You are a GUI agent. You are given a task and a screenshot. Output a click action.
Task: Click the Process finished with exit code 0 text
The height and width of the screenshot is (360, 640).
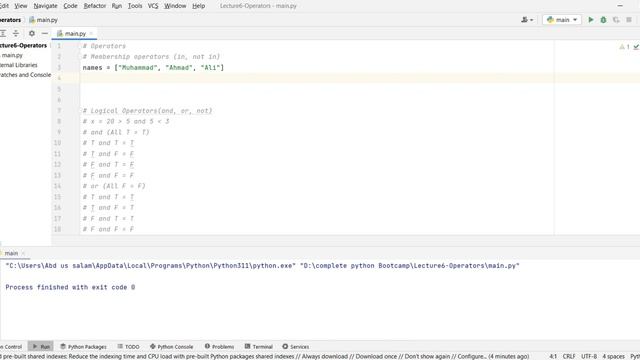(70, 287)
